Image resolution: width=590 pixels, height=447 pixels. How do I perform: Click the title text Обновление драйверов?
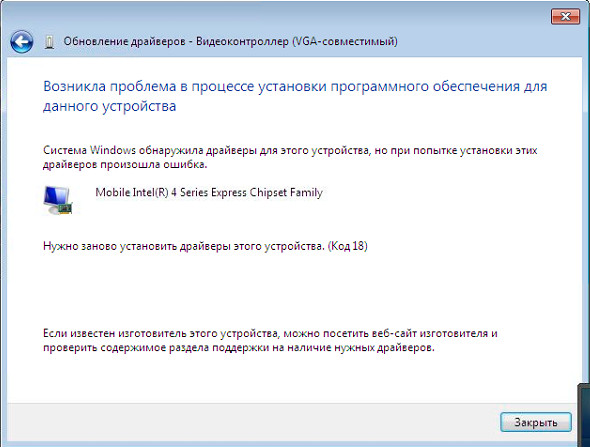coord(124,41)
